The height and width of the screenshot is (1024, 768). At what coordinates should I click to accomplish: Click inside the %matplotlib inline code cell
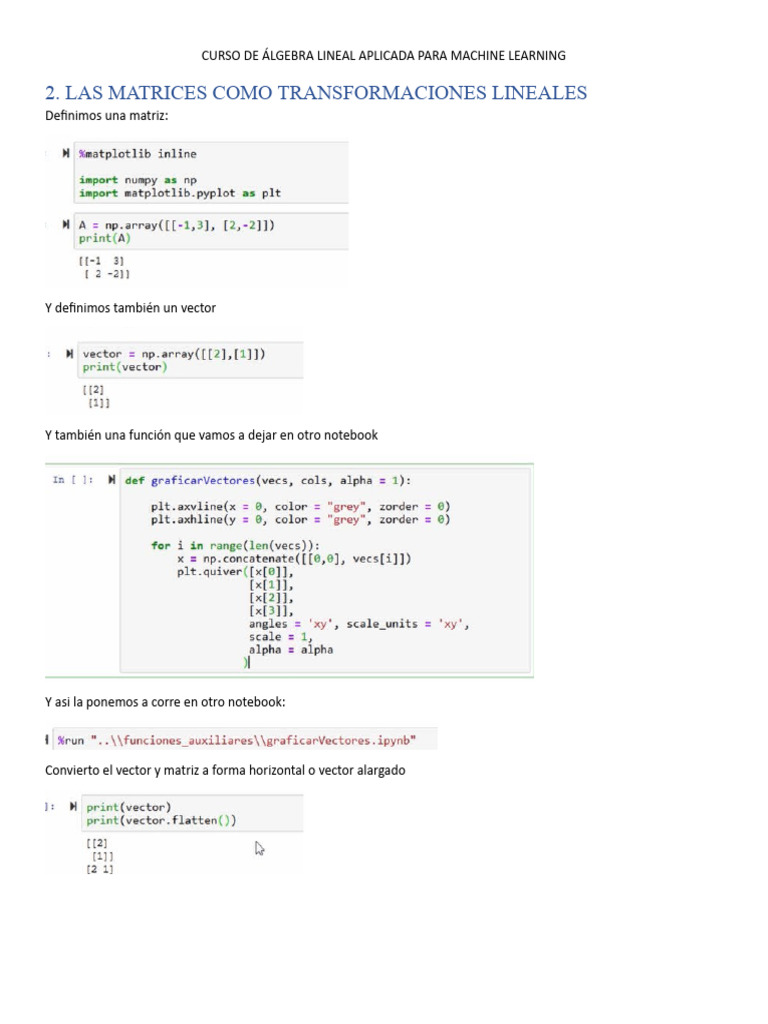click(x=212, y=172)
